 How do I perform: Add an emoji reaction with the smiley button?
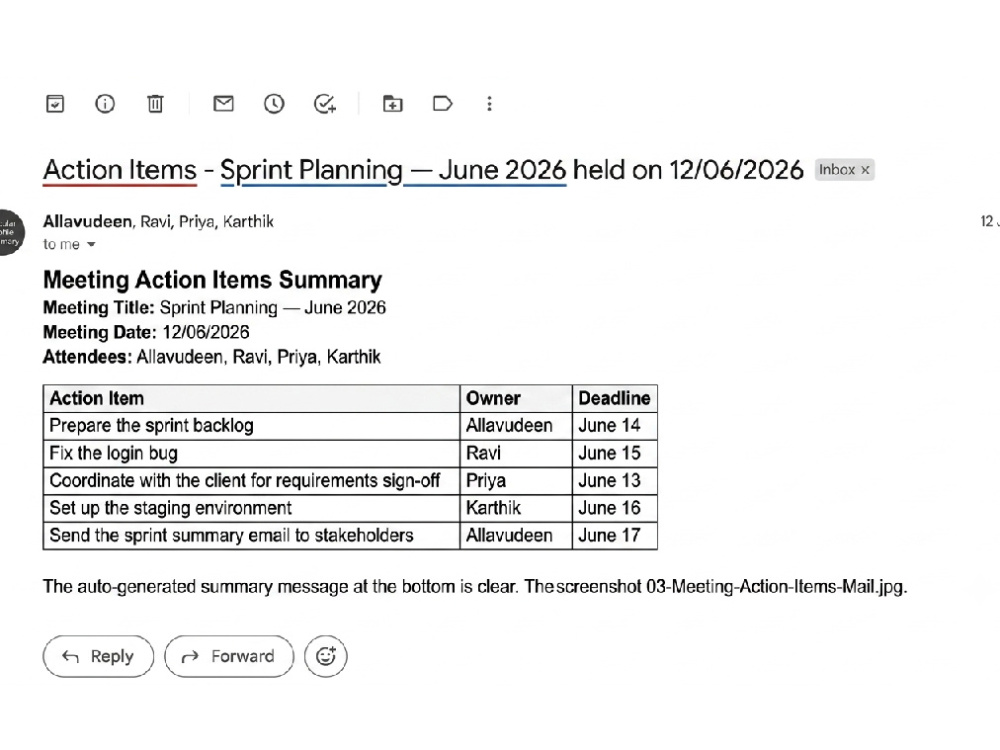(x=326, y=656)
